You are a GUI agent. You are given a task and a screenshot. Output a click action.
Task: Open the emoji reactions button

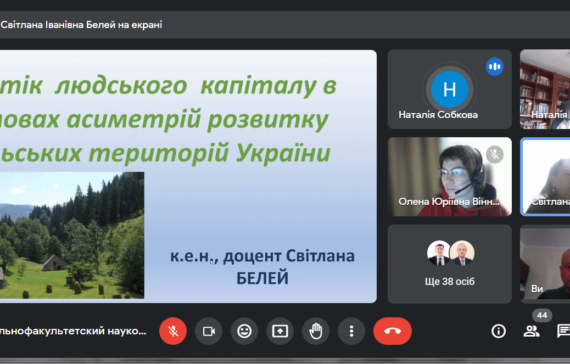point(244,331)
